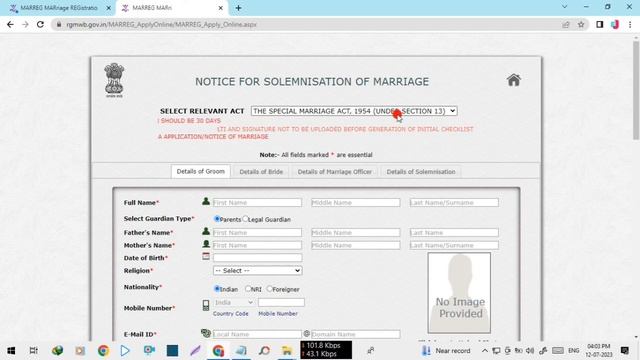Click Father's Middle Name field
The height and width of the screenshot is (360, 640).
click(356, 232)
